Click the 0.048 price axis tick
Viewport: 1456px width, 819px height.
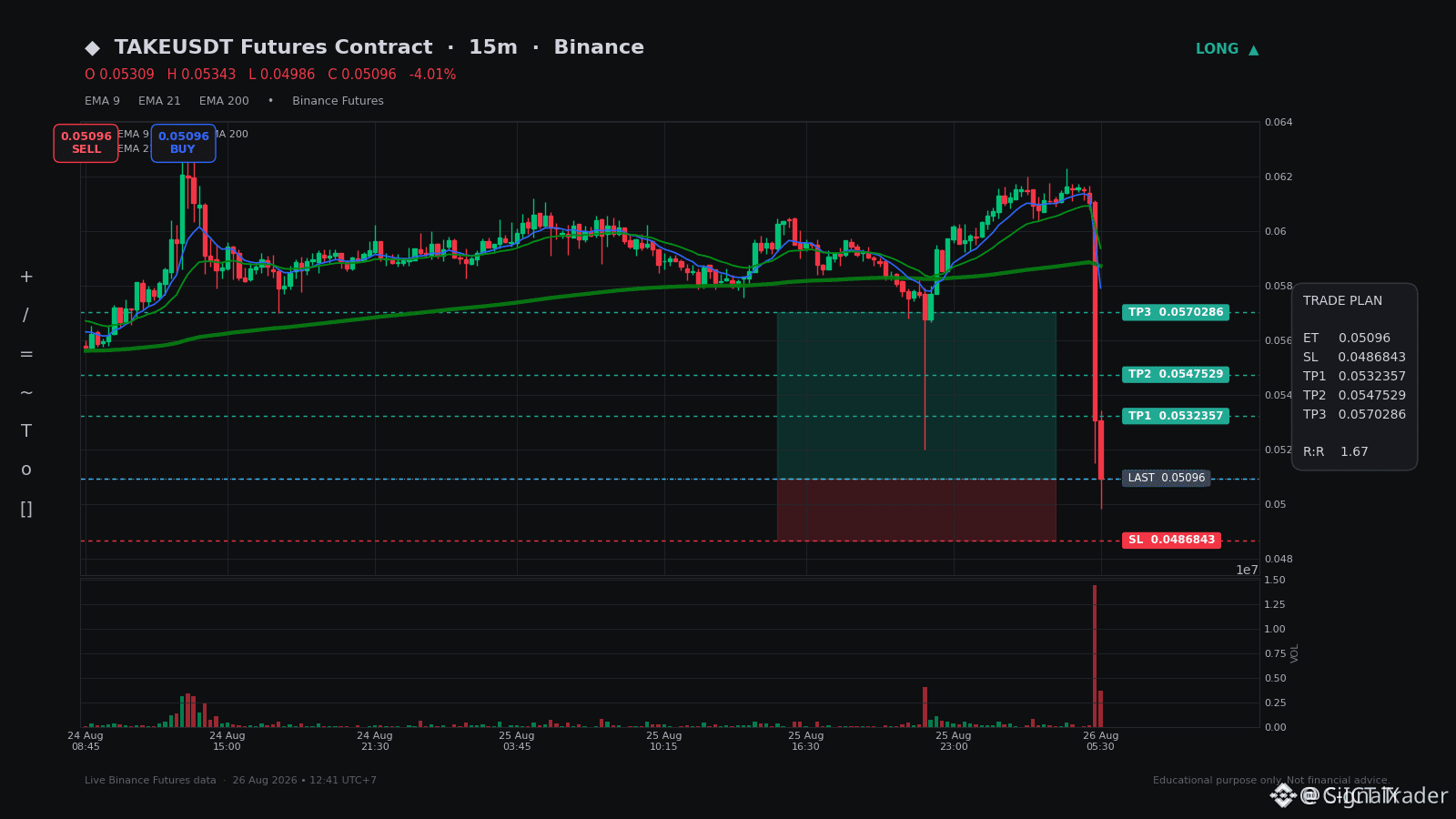[x=1279, y=560]
